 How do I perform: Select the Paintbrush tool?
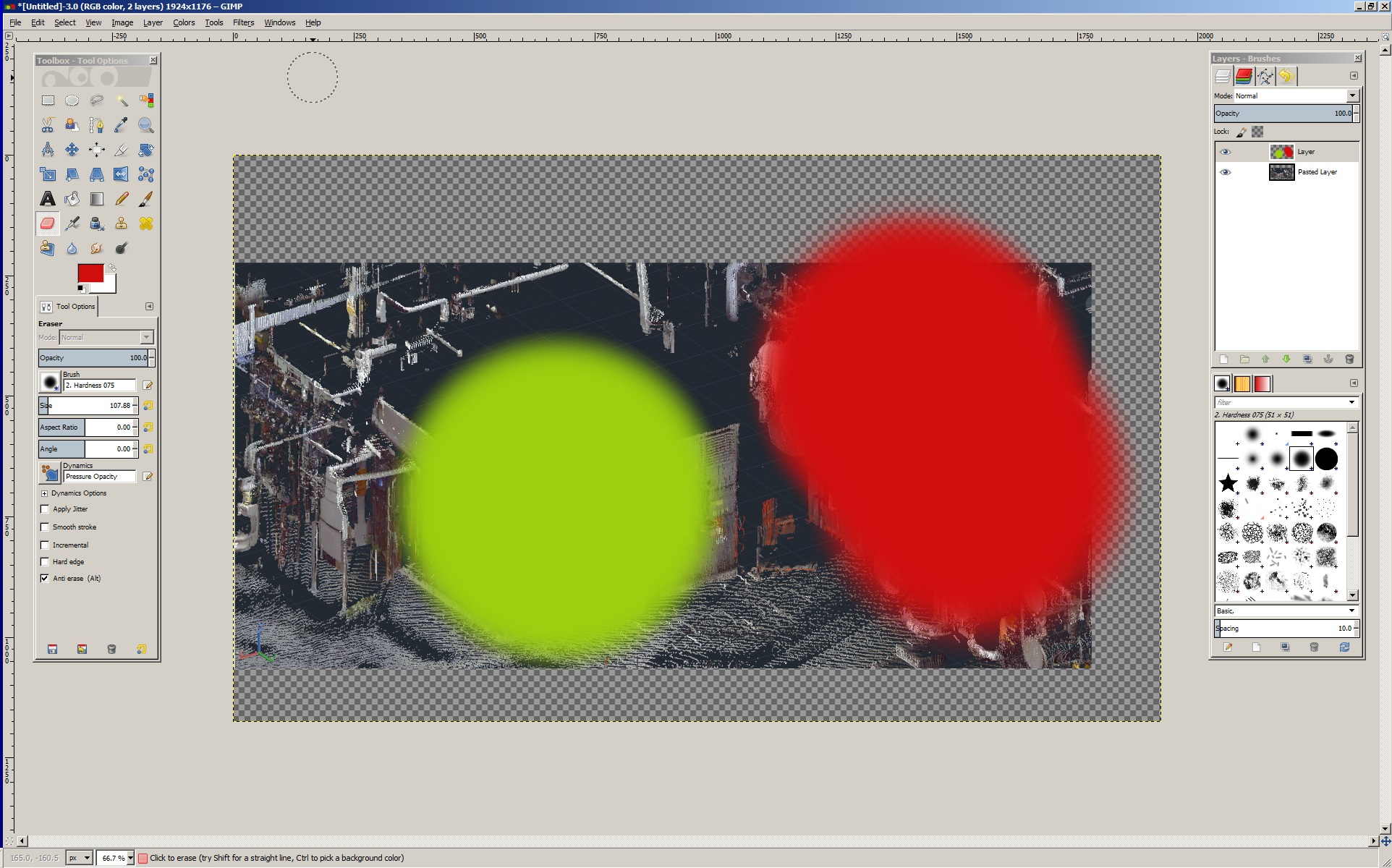point(146,199)
